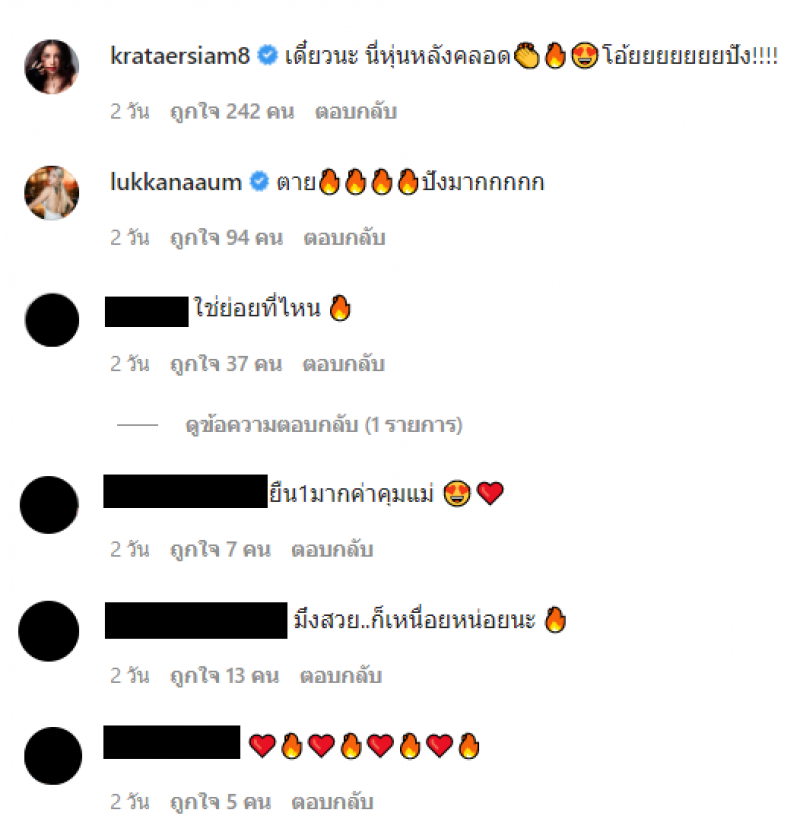Viewport: 800px width, 835px height.
Task: View the 242 likes on krataersiam8's comment
Action: [x=232, y=112]
